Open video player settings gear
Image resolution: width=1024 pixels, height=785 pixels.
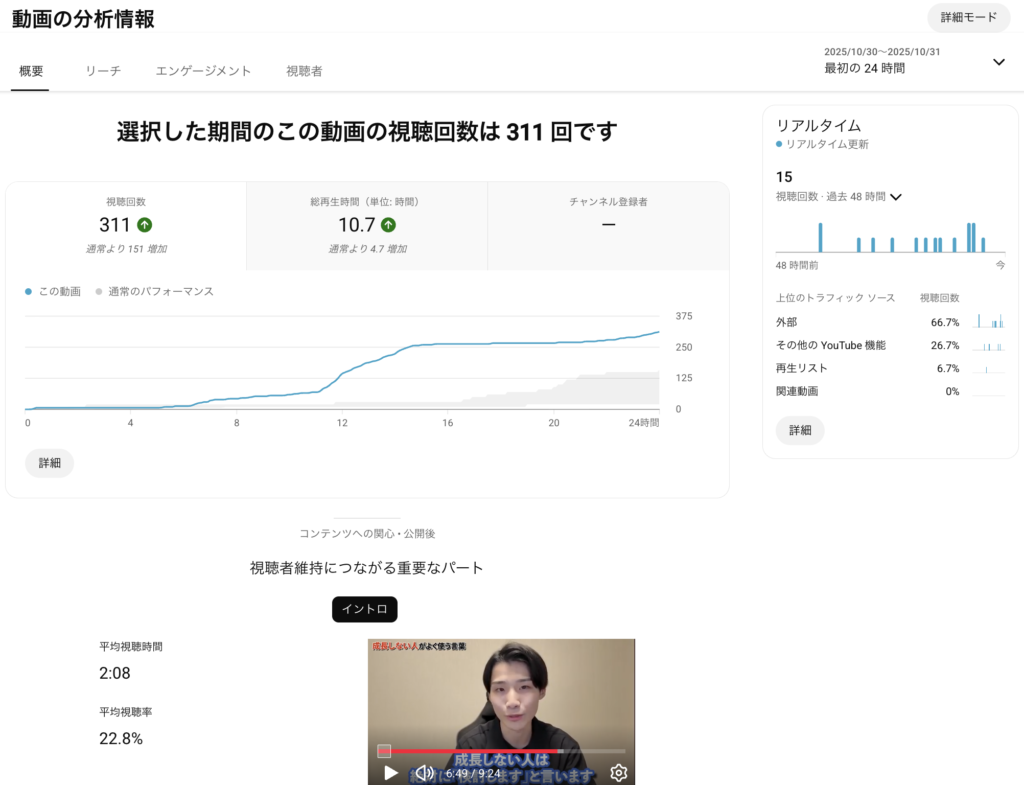tap(618, 772)
